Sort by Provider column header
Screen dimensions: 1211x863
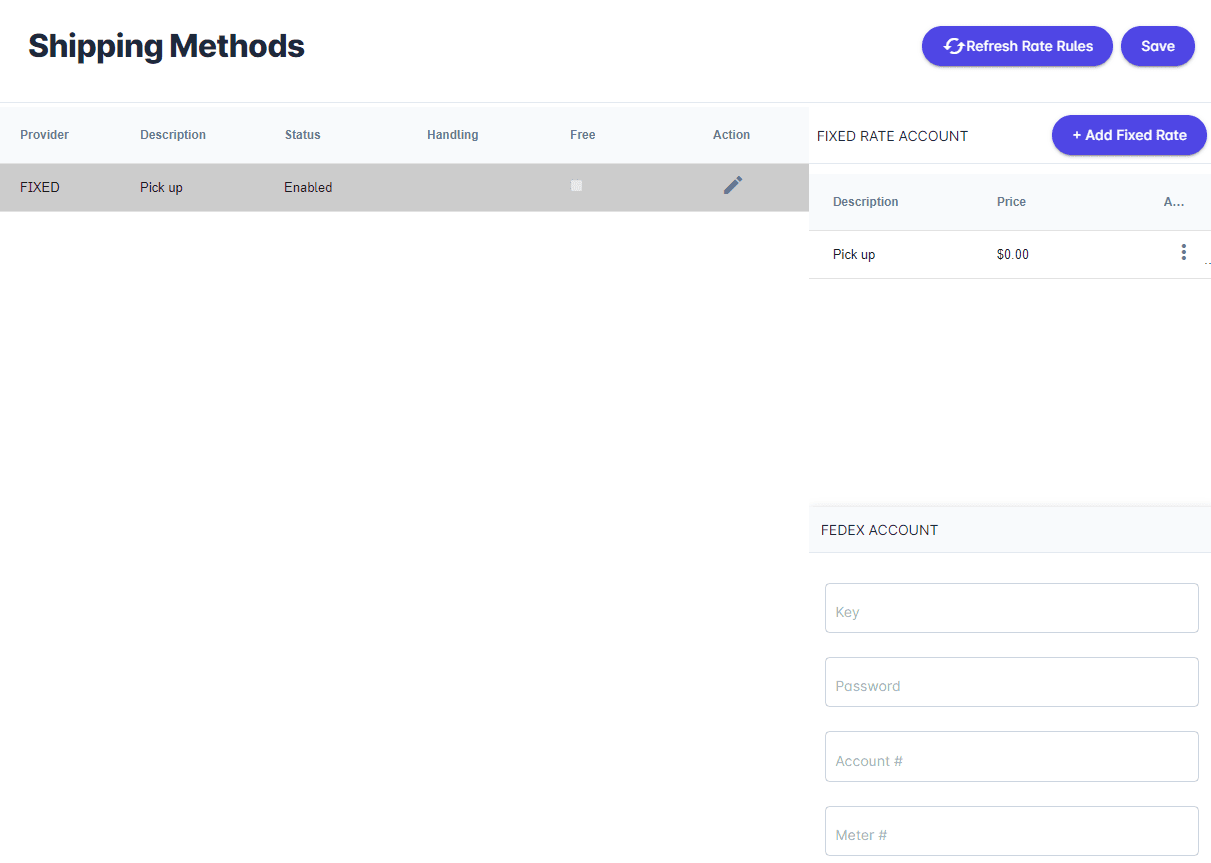pyautogui.click(x=44, y=135)
